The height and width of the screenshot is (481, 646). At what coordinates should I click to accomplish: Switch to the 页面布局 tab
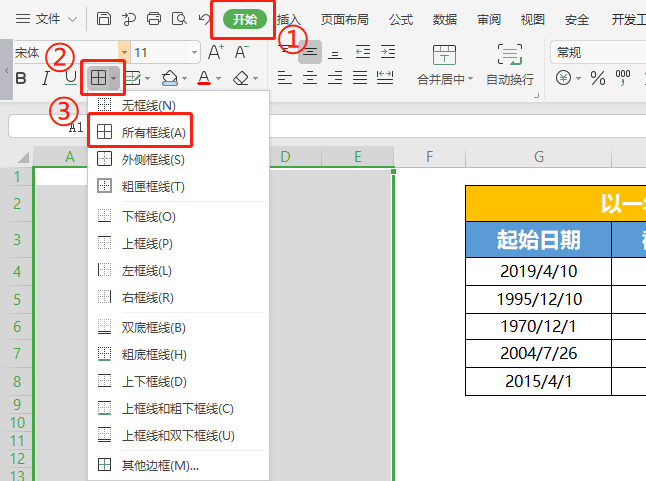point(343,19)
